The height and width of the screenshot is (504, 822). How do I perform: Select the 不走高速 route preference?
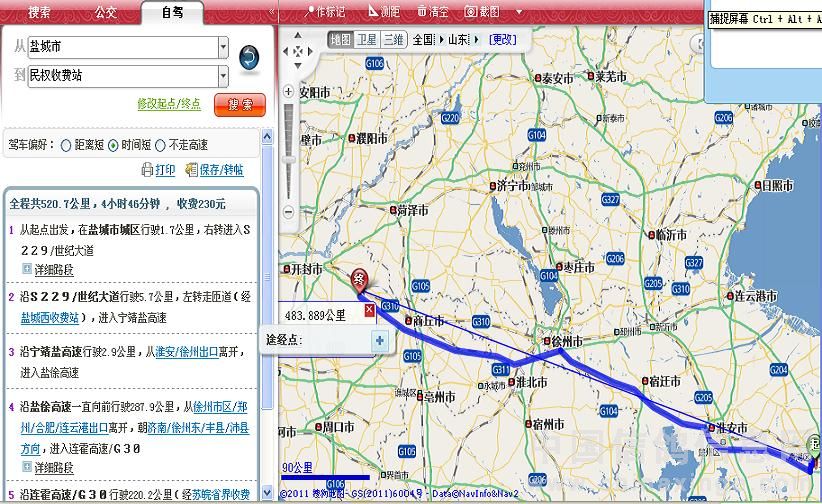pos(160,145)
